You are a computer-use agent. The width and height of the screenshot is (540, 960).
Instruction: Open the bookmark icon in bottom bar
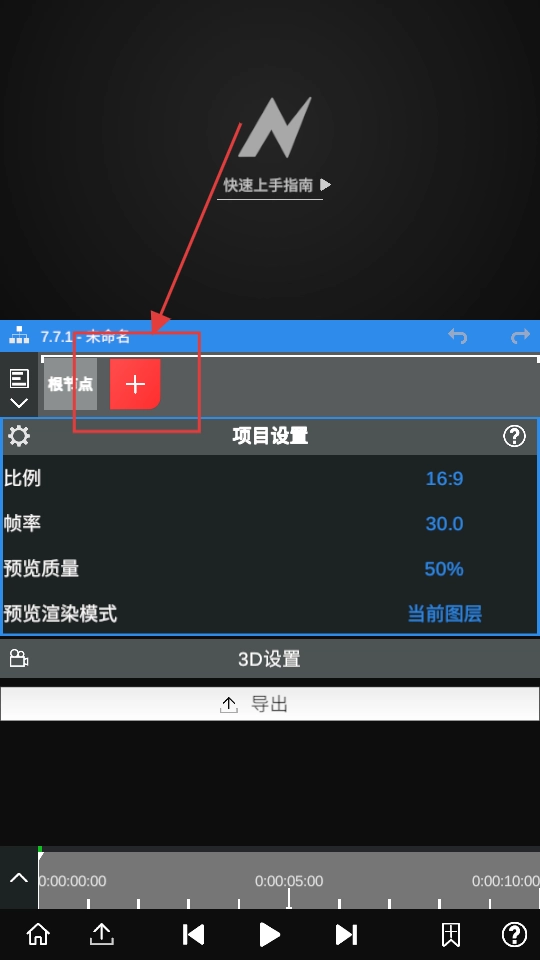451,934
